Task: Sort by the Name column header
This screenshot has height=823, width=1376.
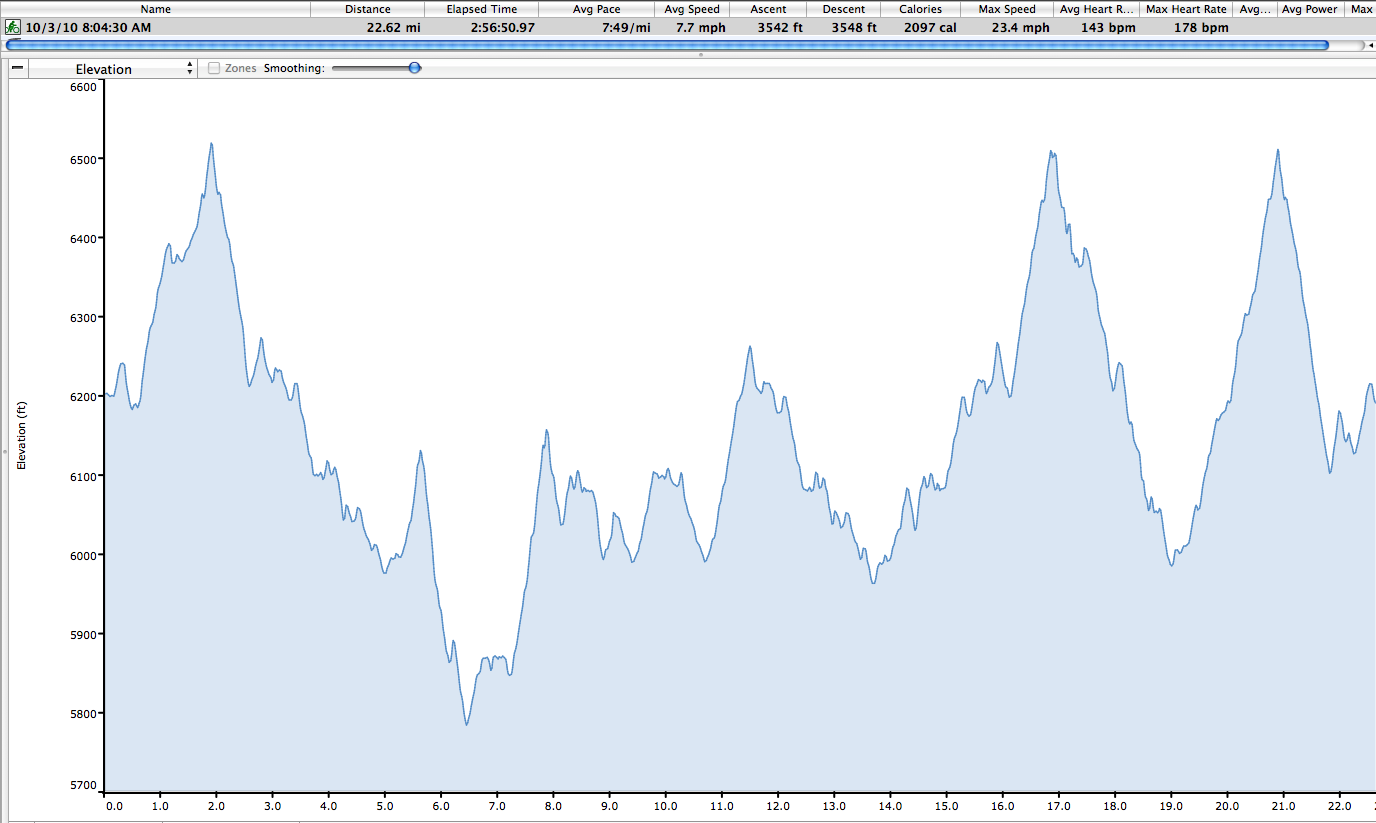Action: [x=155, y=9]
